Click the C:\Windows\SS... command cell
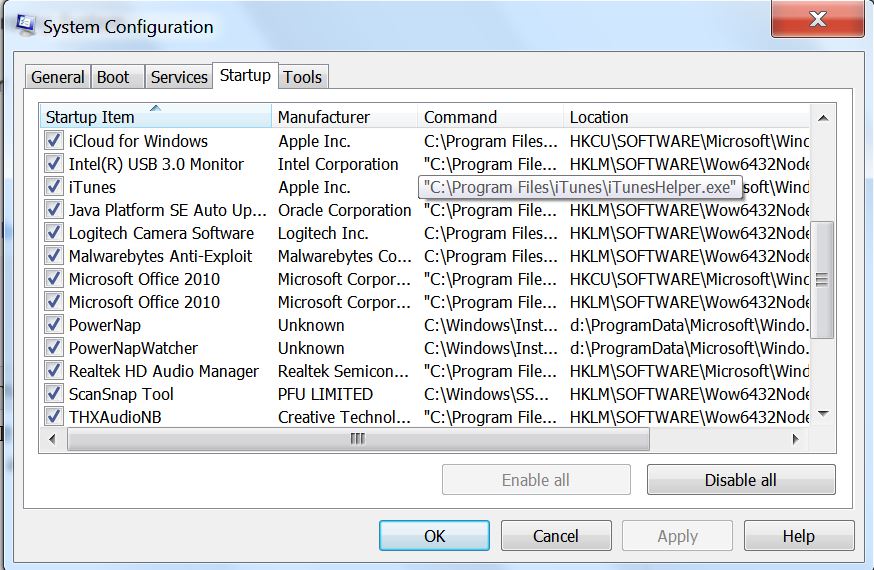The width and height of the screenshot is (874, 570). click(486, 394)
